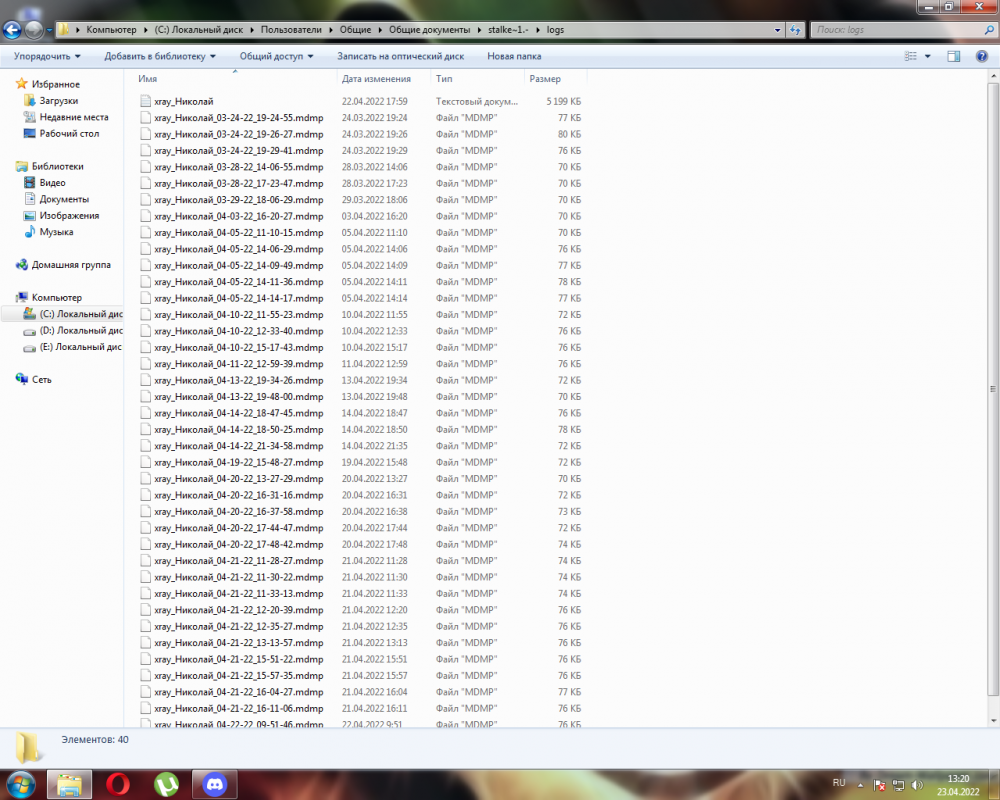This screenshot has height=800, width=1000.
Task: Click the change view icon
Action: pyautogui.click(x=910, y=56)
